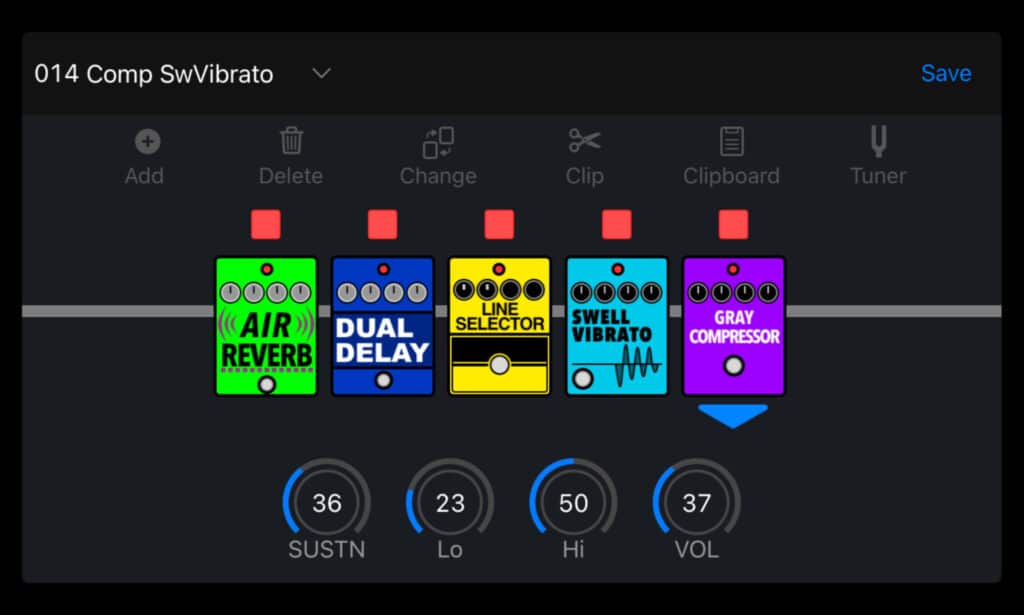Adjust the VOL knob showing 37

[x=697, y=502]
